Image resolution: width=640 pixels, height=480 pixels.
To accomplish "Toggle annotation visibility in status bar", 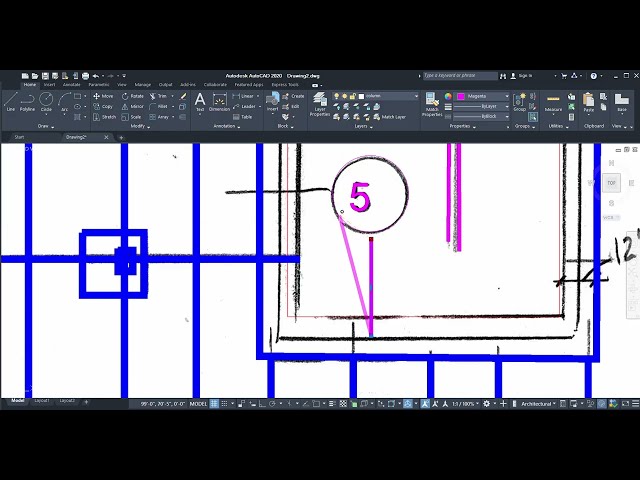I will (425, 404).
